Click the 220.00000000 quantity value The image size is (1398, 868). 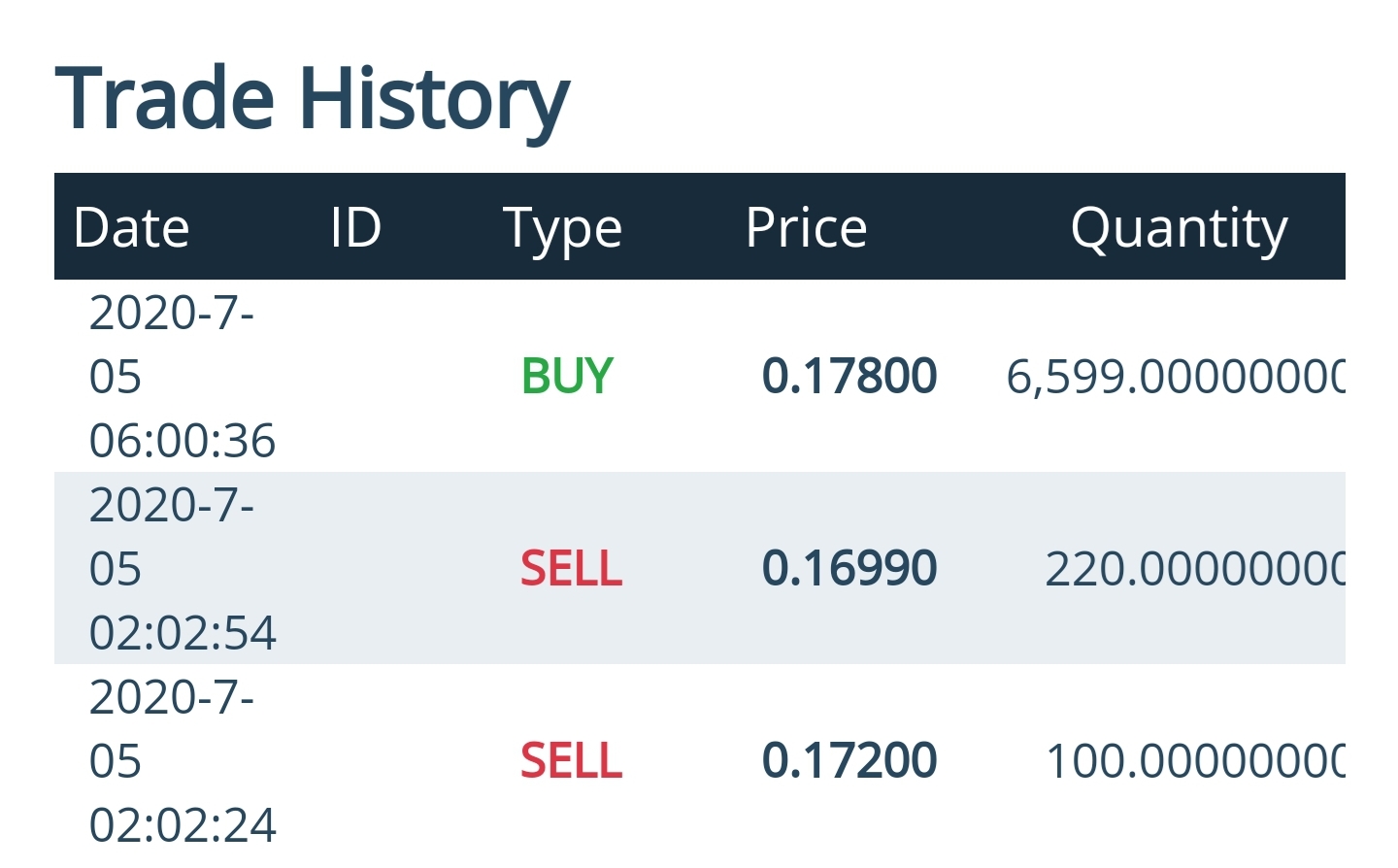1194,569
